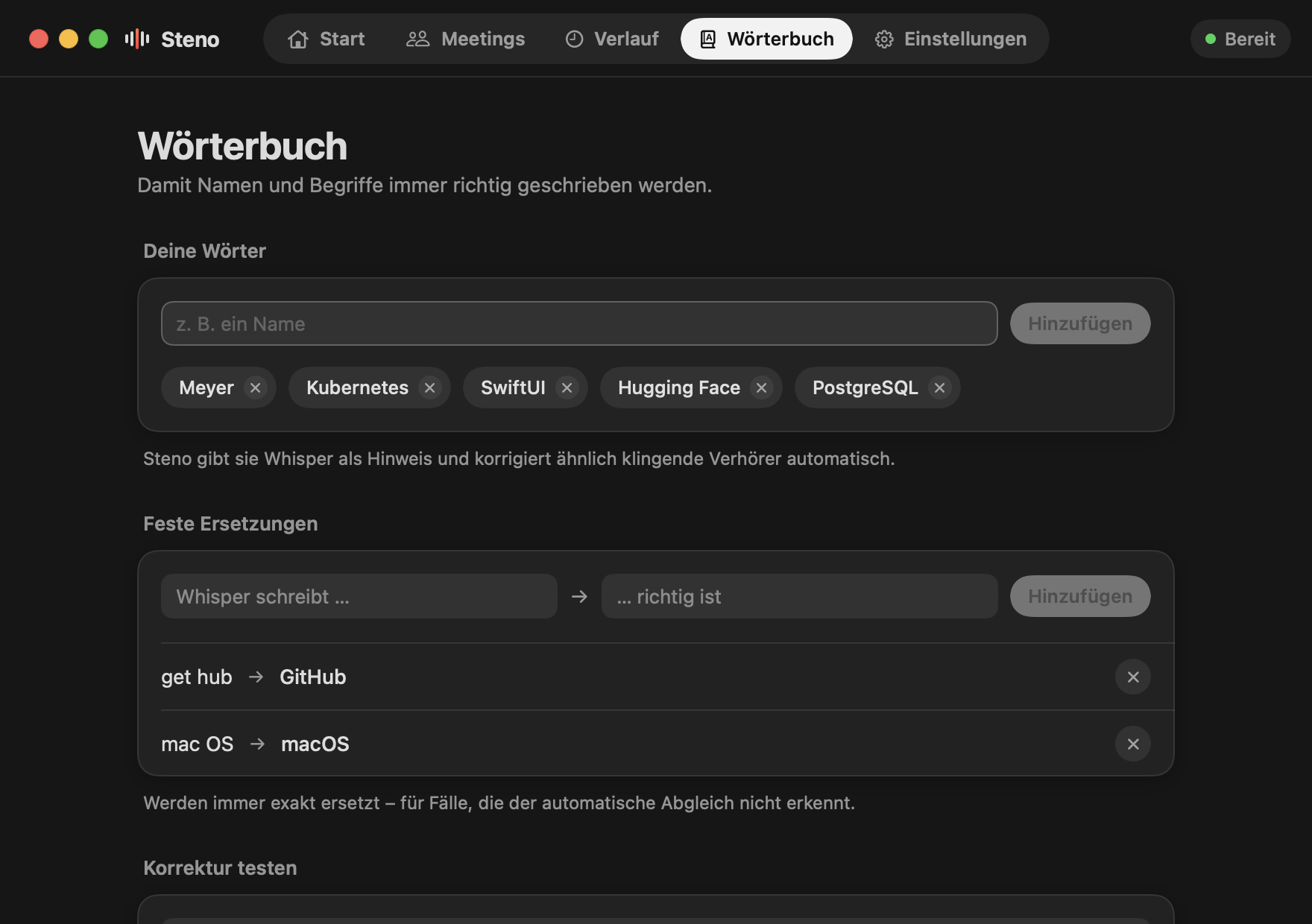Image resolution: width=1312 pixels, height=924 pixels.
Task: Click Hinzufügen next to the word field
Action: click(x=1080, y=323)
